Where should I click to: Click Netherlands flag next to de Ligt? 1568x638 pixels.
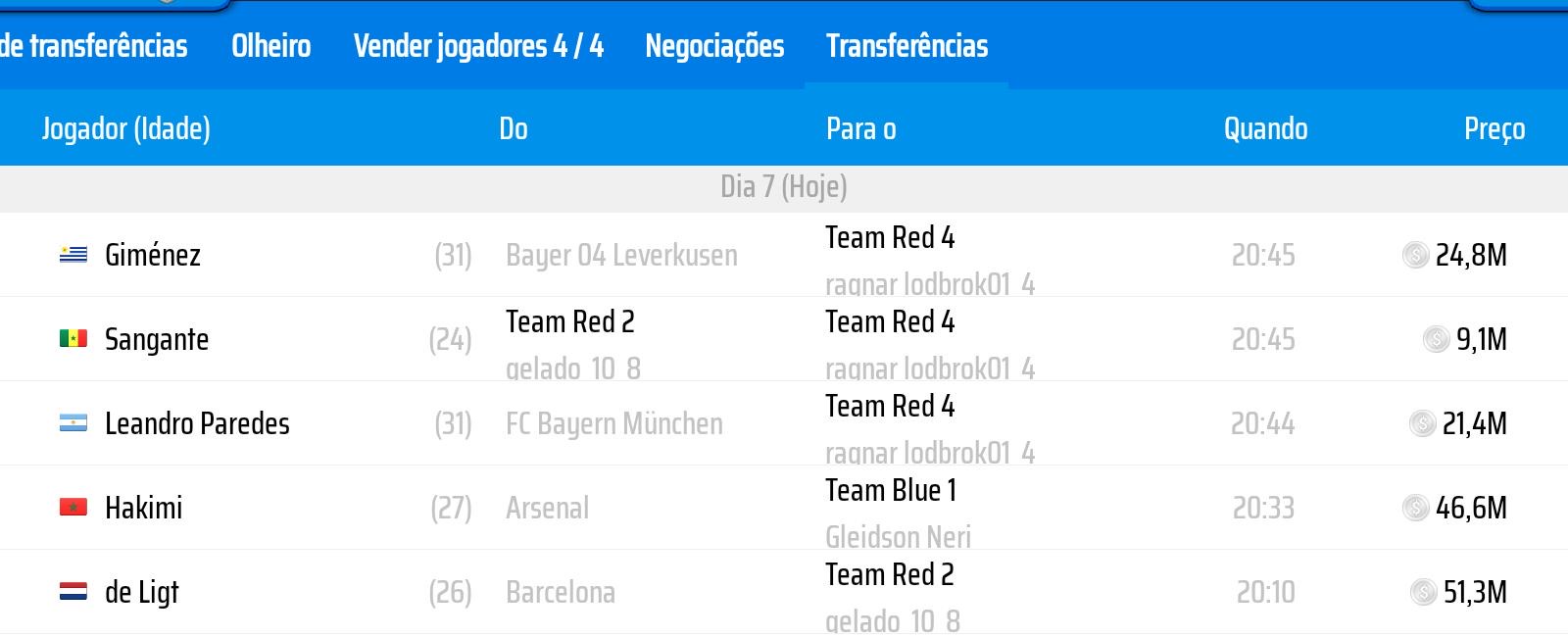73,592
